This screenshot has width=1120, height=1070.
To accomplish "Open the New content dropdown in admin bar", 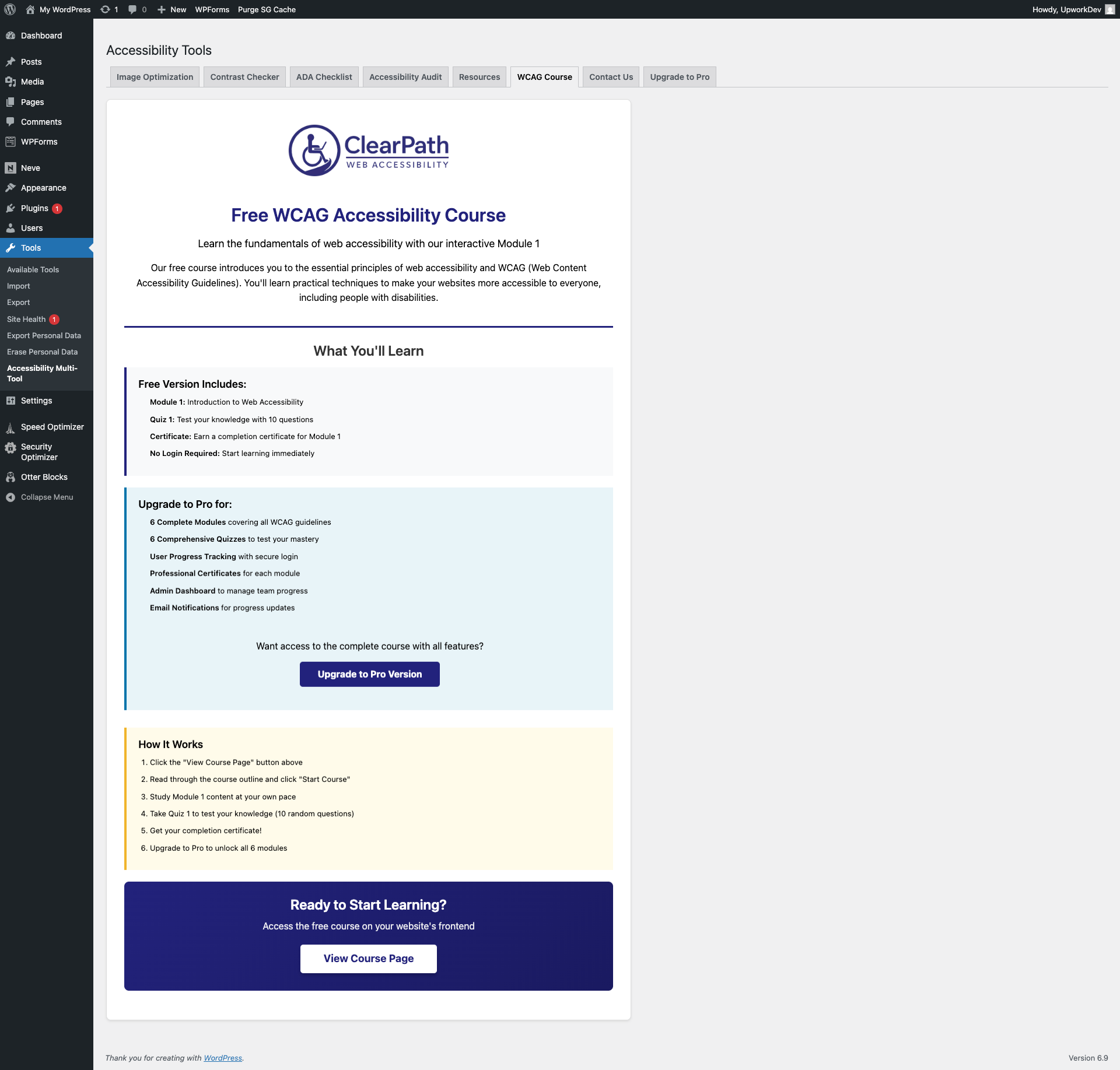I will [x=172, y=9].
